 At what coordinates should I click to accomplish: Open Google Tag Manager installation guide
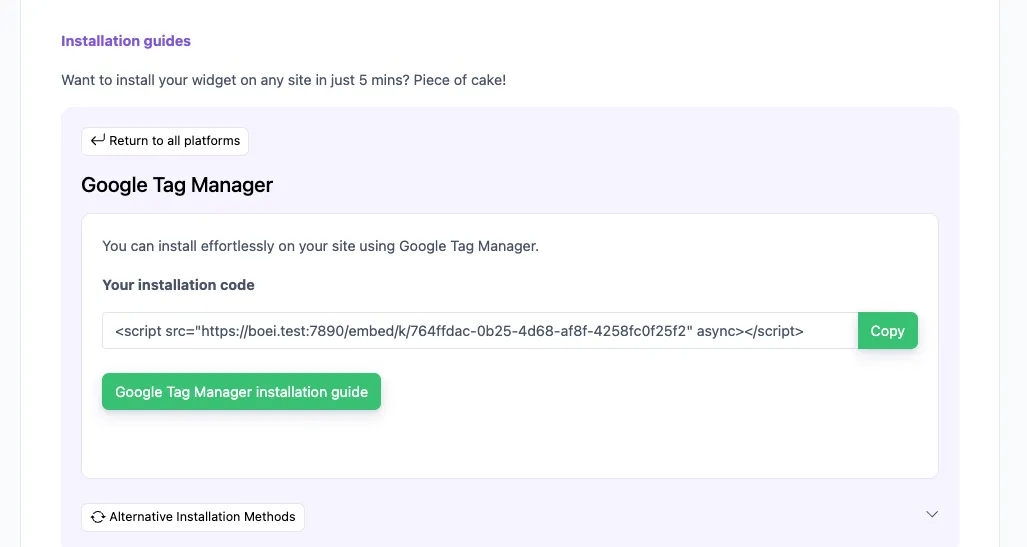tap(241, 392)
